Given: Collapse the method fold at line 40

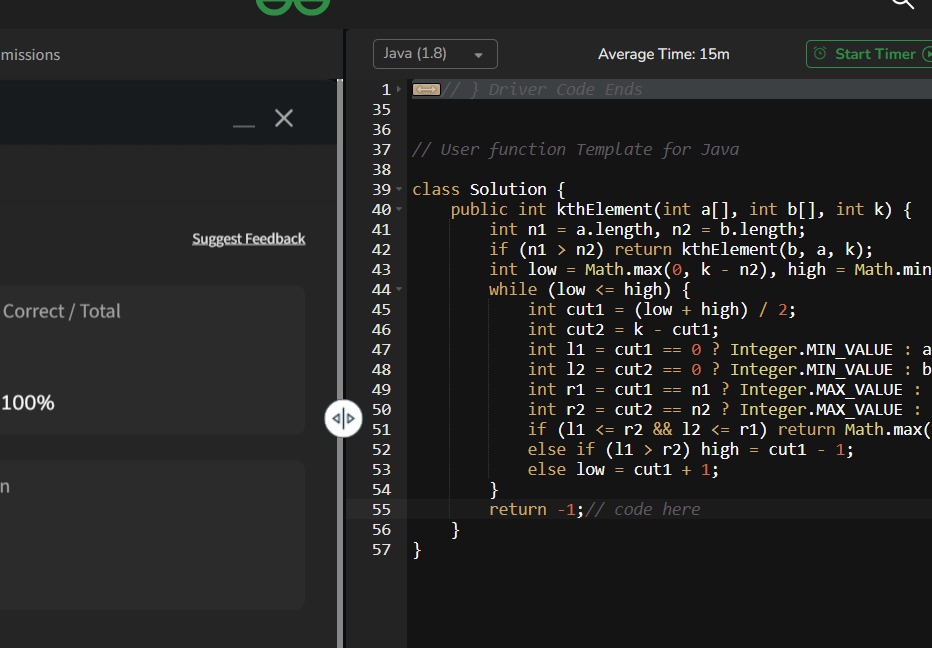Looking at the screenshot, I should tap(399, 209).
